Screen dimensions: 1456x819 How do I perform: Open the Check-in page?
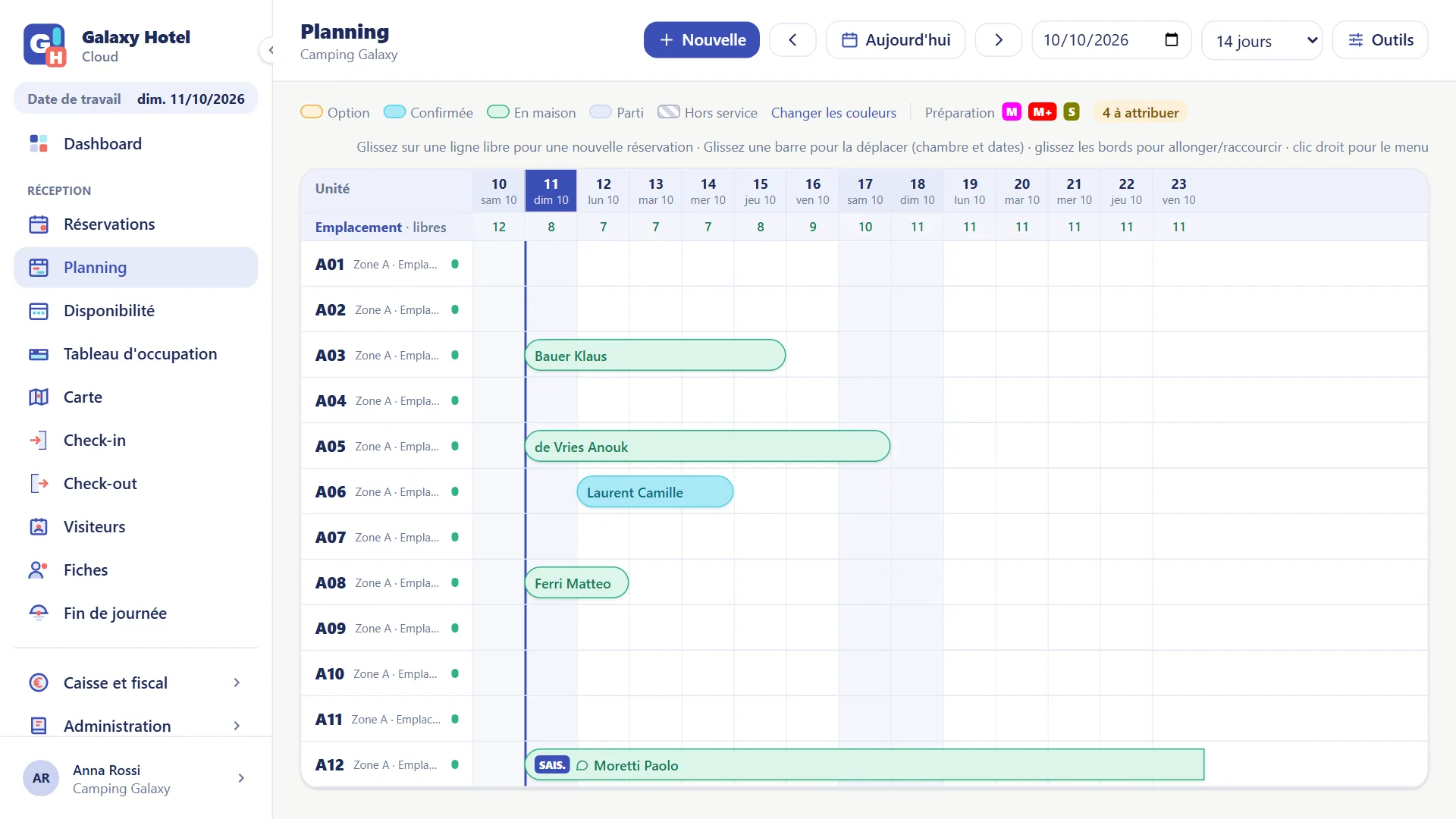pyautogui.click(x=136, y=441)
